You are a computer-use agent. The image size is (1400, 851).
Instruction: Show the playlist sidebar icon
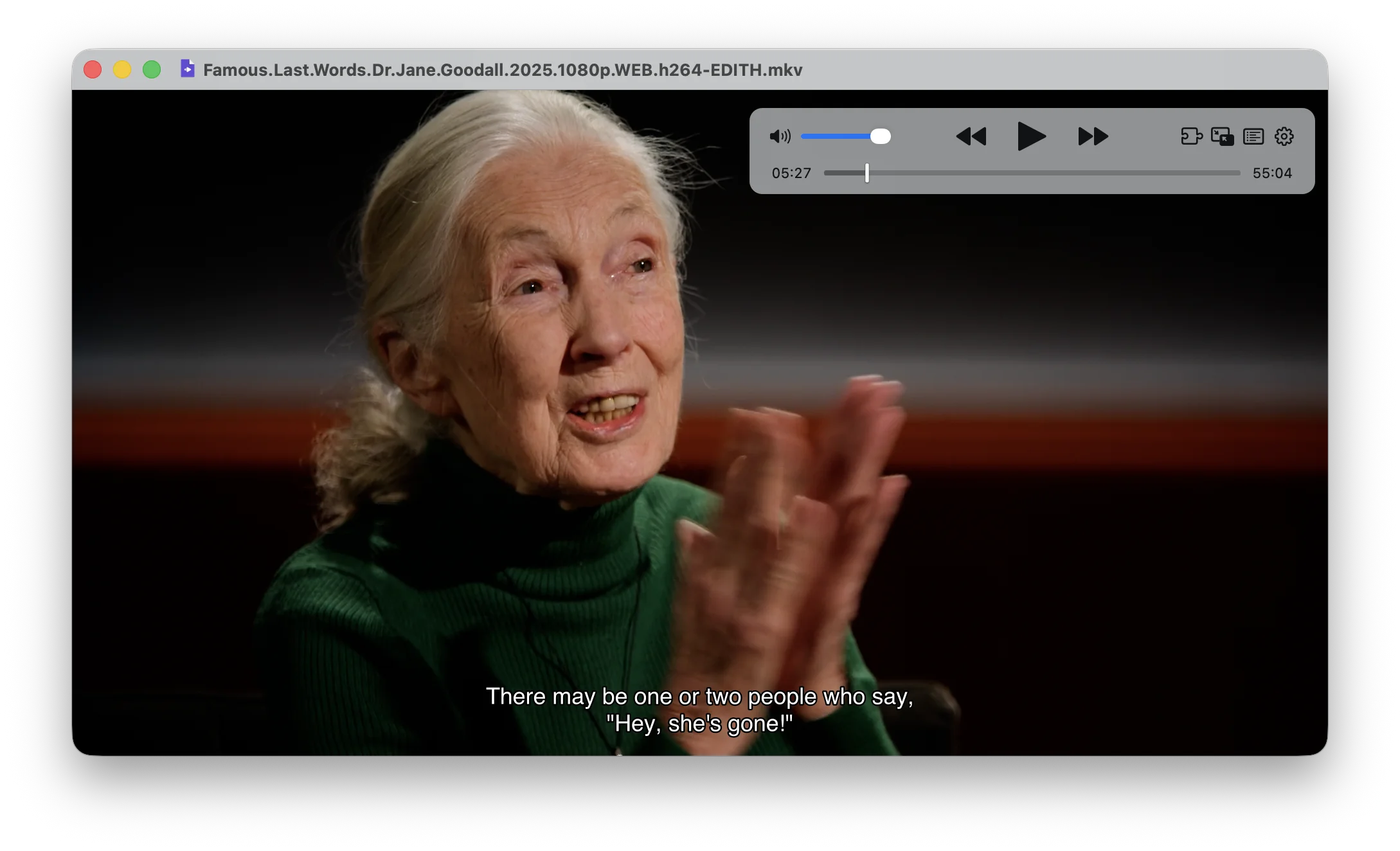click(1253, 136)
